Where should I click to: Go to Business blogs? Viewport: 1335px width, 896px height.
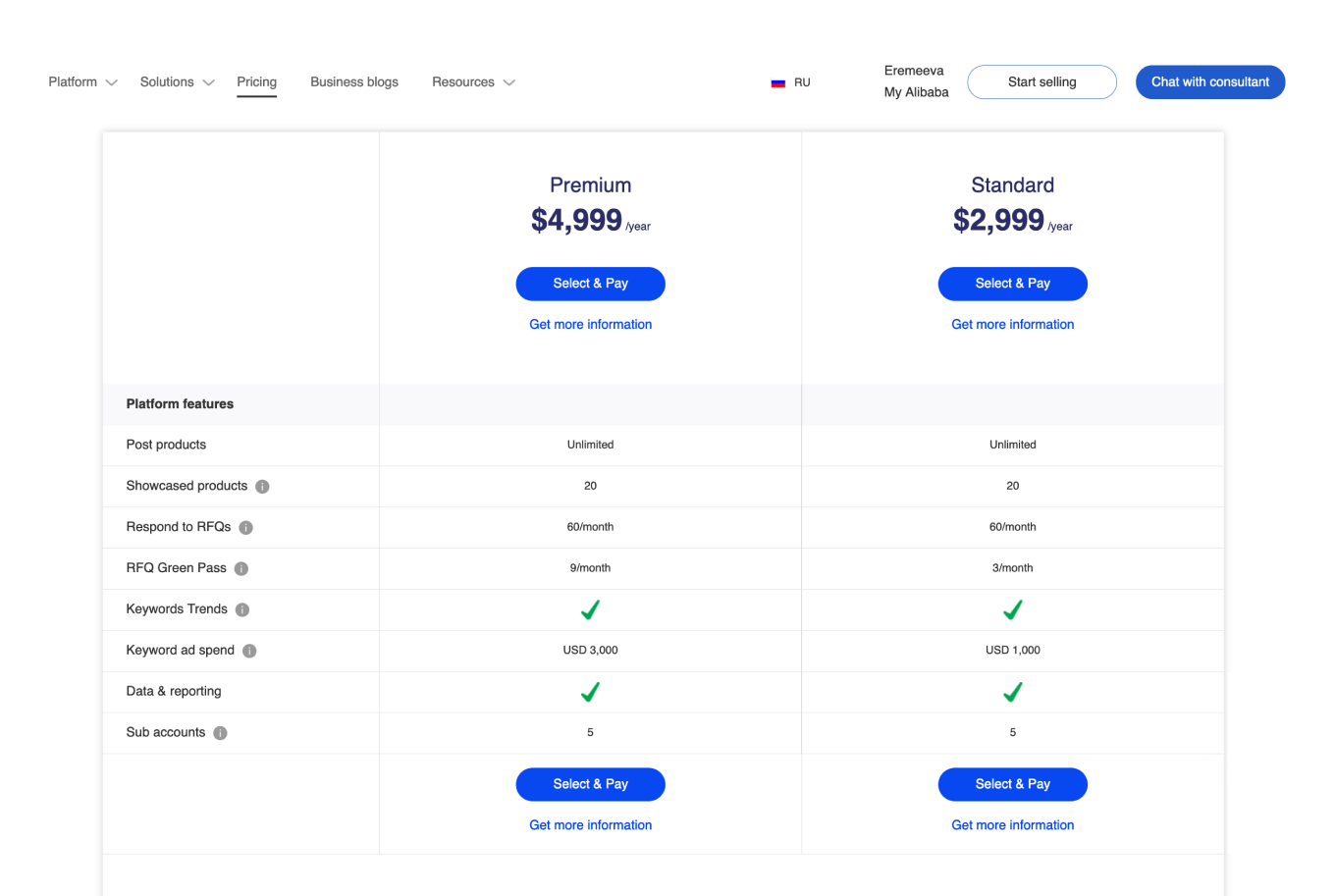[354, 82]
